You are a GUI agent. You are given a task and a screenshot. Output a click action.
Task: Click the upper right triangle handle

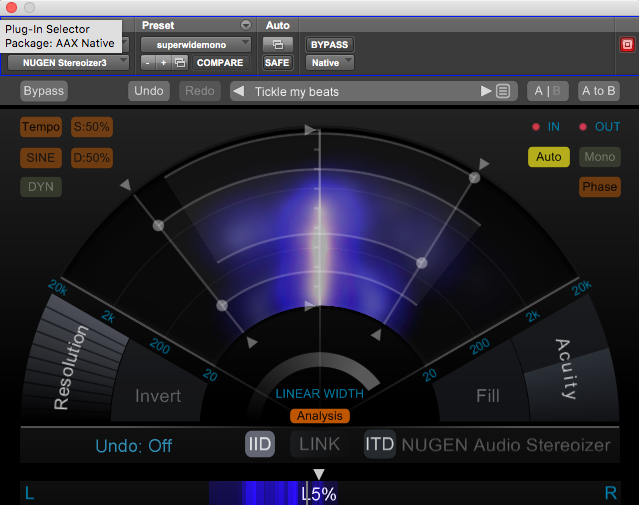[484, 164]
